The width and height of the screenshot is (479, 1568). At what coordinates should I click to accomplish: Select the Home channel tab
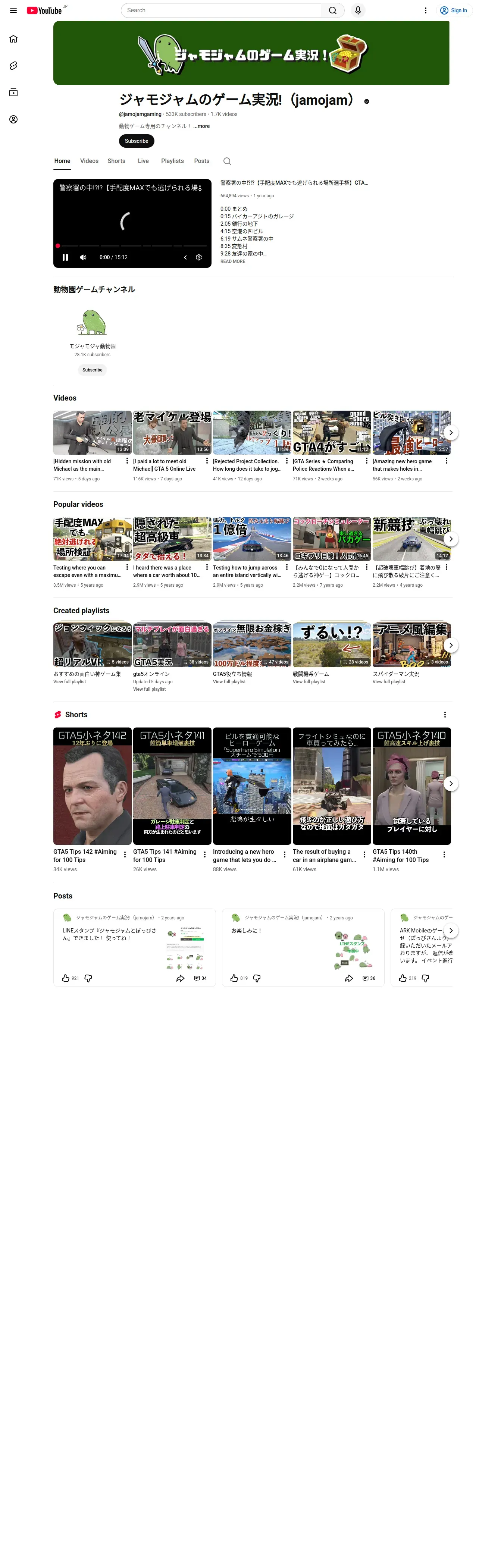pyautogui.click(x=62, y=161)
